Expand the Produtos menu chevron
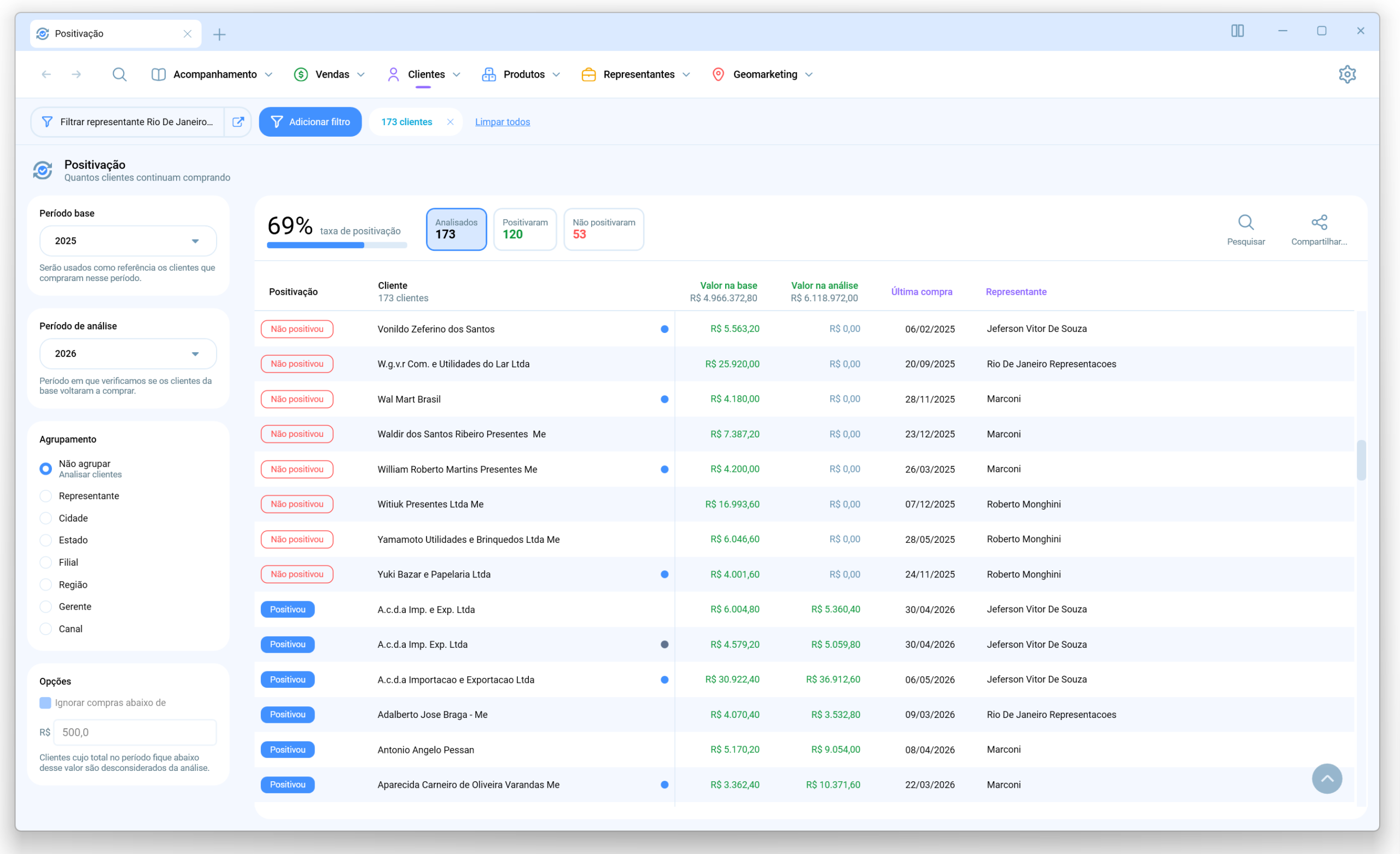 point(556,74)
